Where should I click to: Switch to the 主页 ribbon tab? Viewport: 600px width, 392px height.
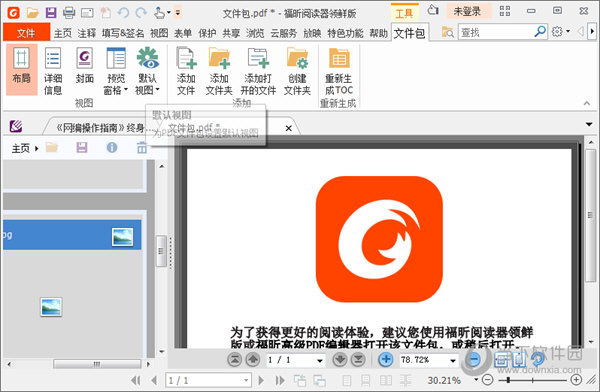point(63,33)
